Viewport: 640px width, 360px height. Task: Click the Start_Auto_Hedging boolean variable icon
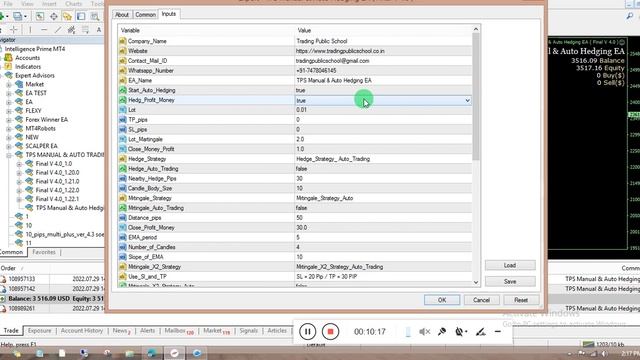[122, 90]
